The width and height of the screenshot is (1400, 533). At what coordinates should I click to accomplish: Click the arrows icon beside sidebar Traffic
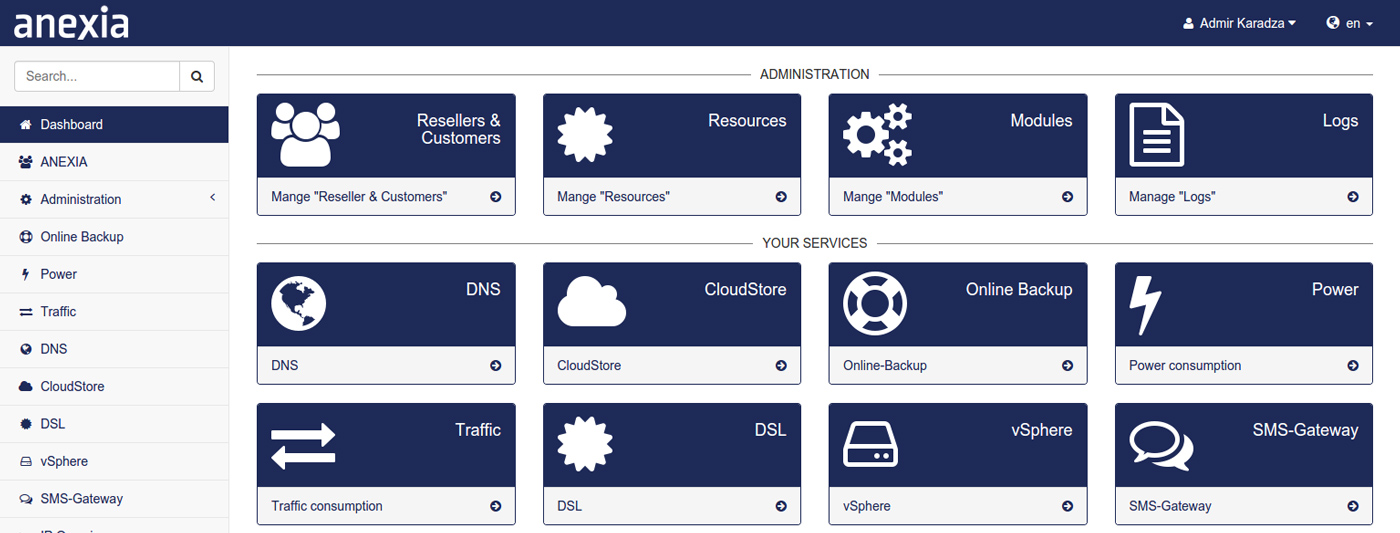(26, 312)
